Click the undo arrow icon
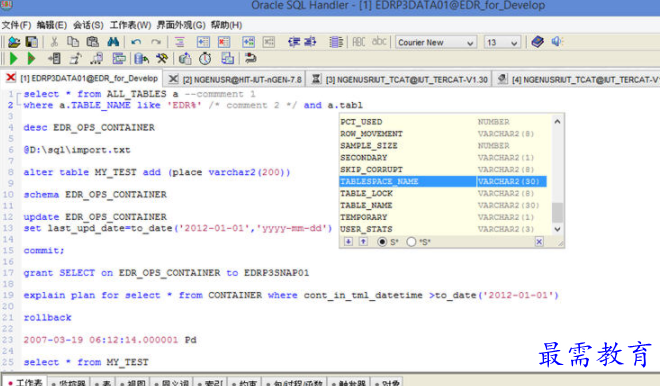 click(136, 42)
